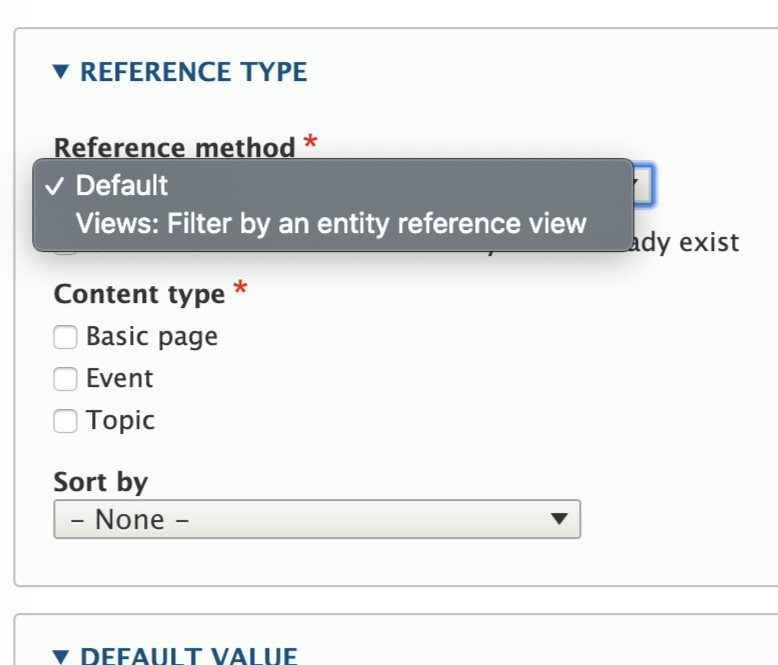778x665 pixels.
Task: Toggle the Default Value section triangle
Action: [61, 656]
